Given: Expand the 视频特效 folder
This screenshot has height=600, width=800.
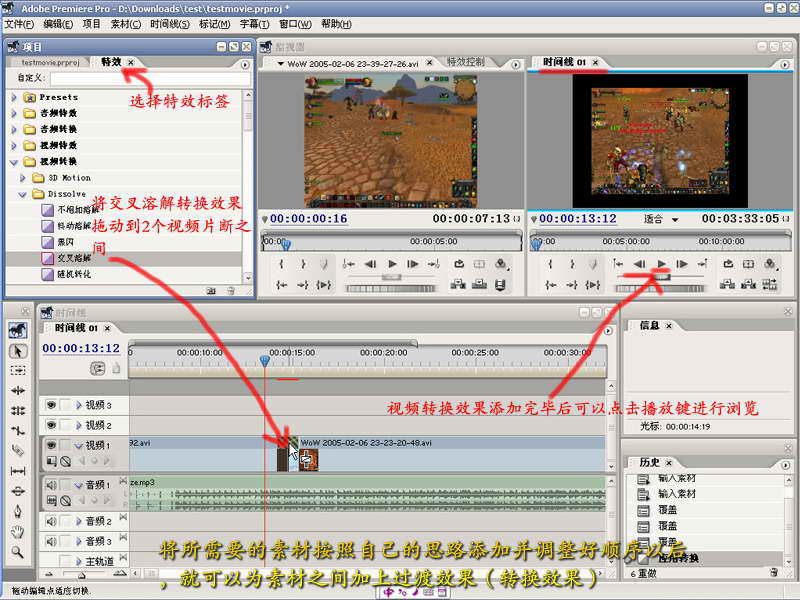Looking at the screenshot, I should pos(14,145).
